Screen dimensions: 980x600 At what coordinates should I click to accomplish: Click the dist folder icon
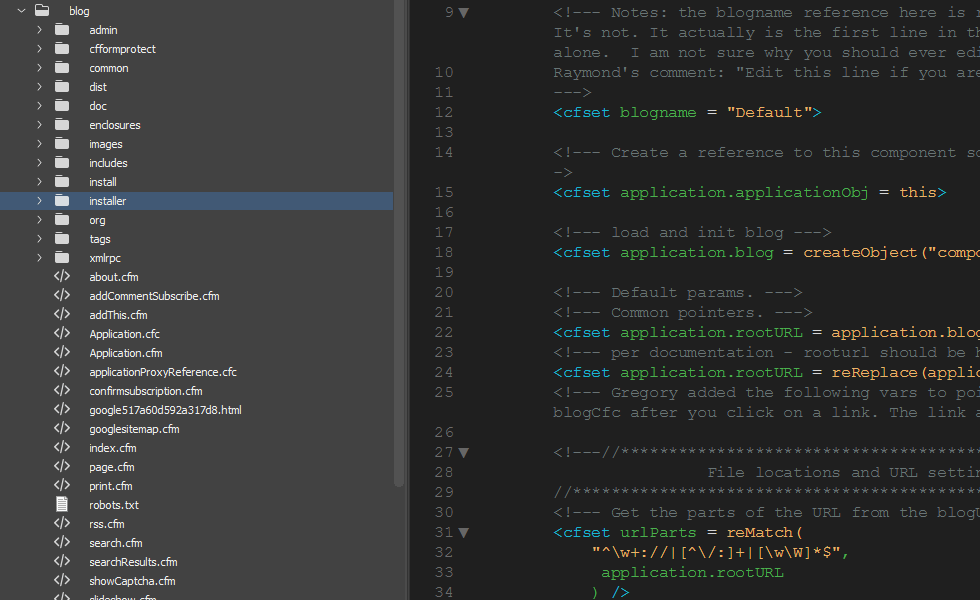click(62, 86)
